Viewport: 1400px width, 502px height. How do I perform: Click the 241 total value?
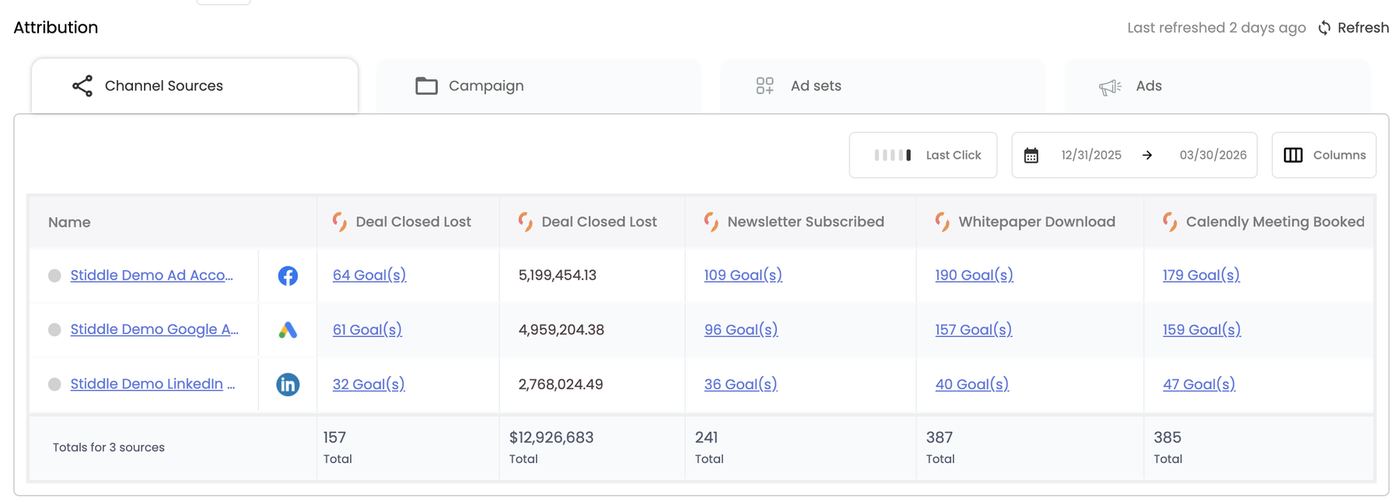707,437
